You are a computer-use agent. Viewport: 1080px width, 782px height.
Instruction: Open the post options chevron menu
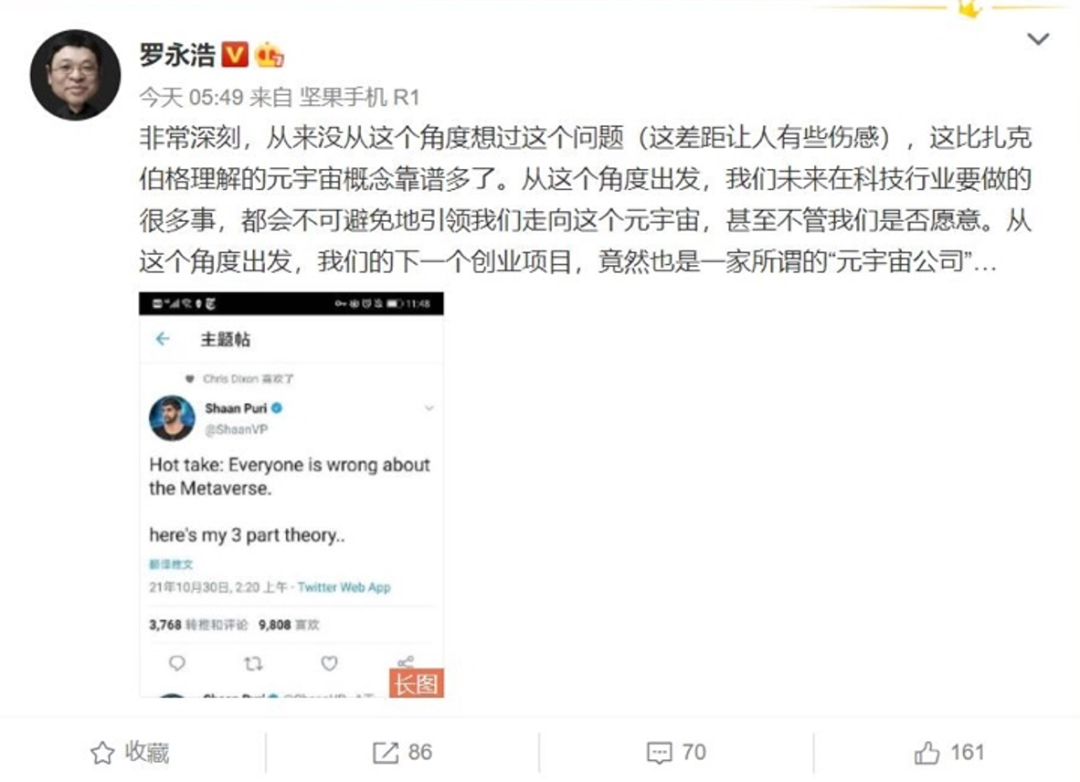click(x=1038, y=39)
